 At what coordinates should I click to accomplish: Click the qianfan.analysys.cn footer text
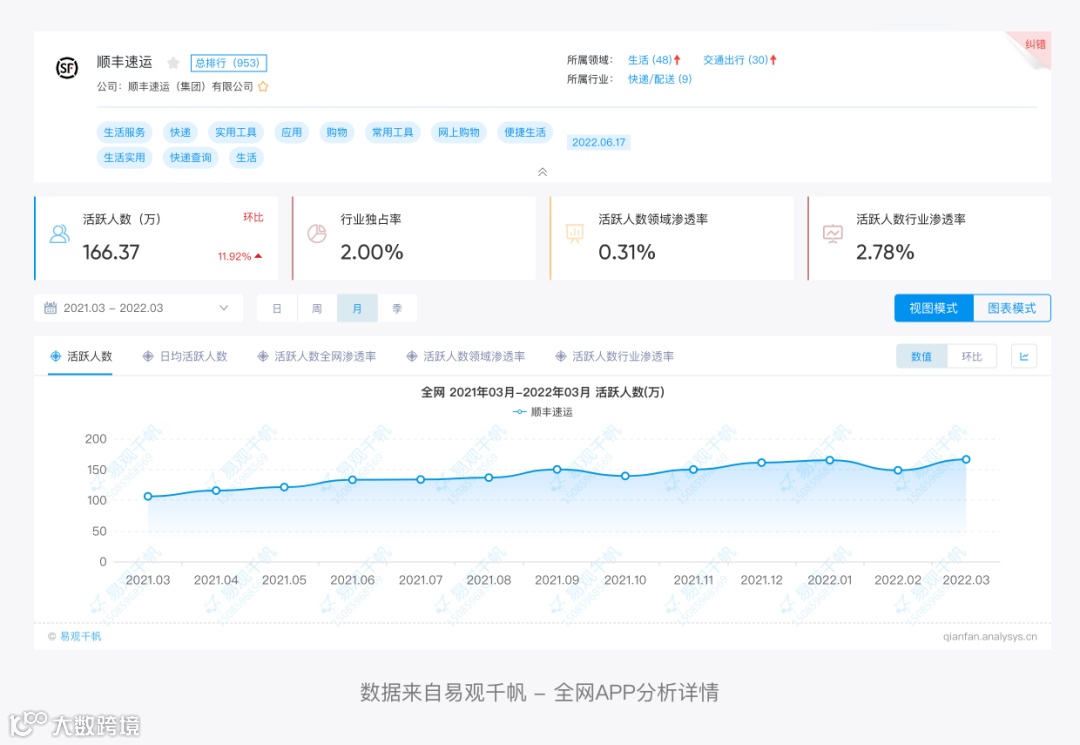click(990, 636)
